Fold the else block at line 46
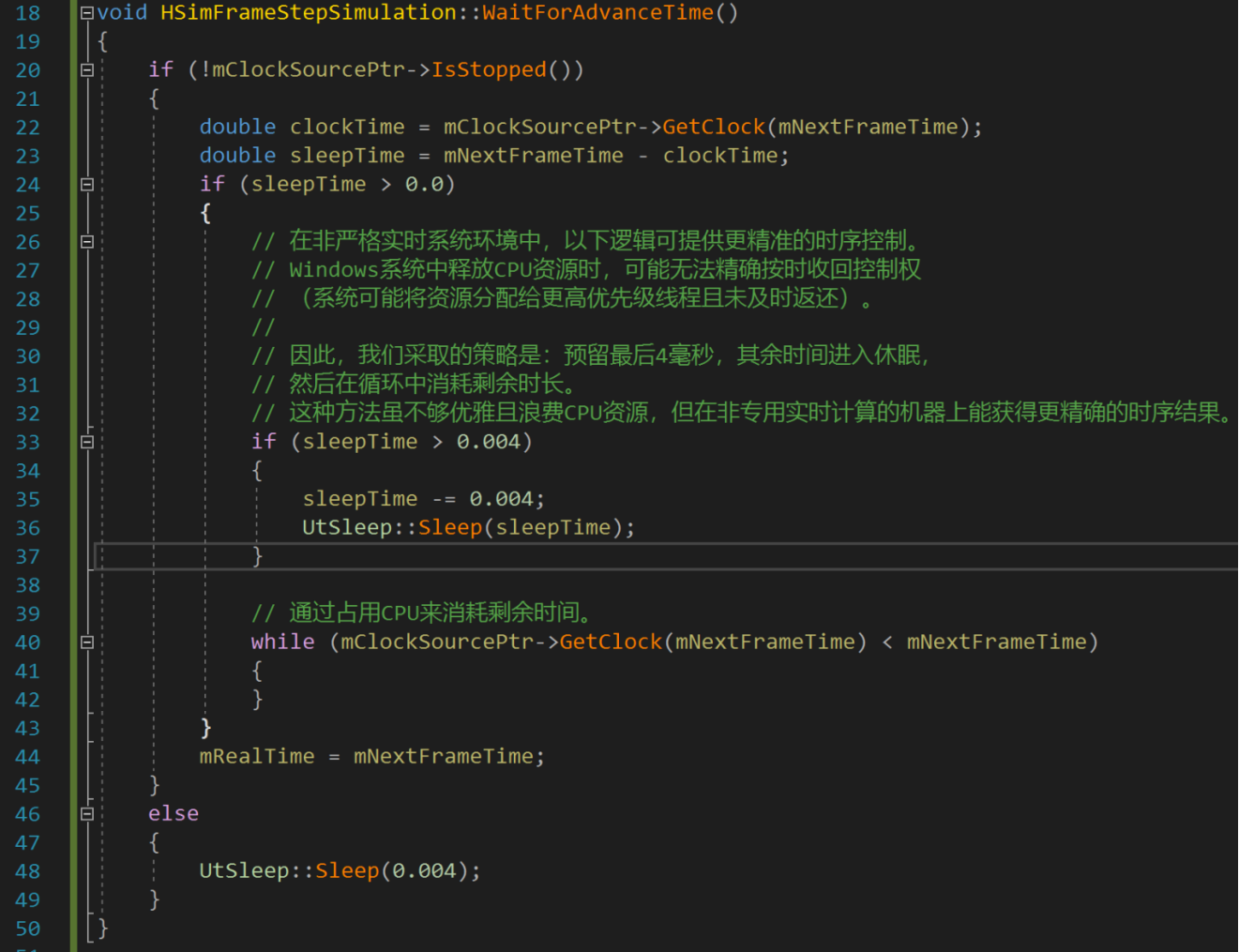Image resolution: width=1239 pixels, height=952 pixels. tap(87, 814)
